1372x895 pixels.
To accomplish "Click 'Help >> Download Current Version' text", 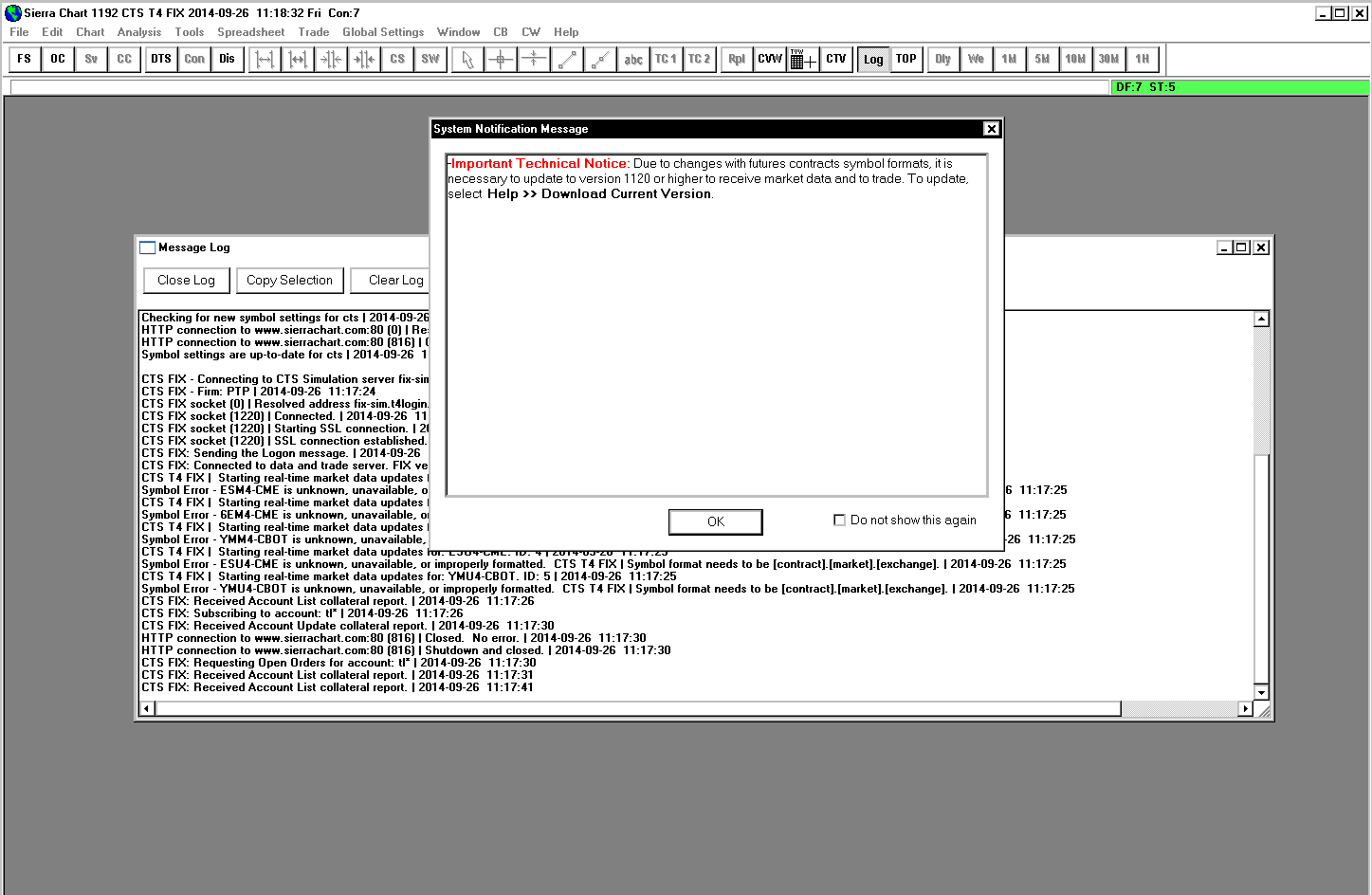I will (x=599, y=193).
